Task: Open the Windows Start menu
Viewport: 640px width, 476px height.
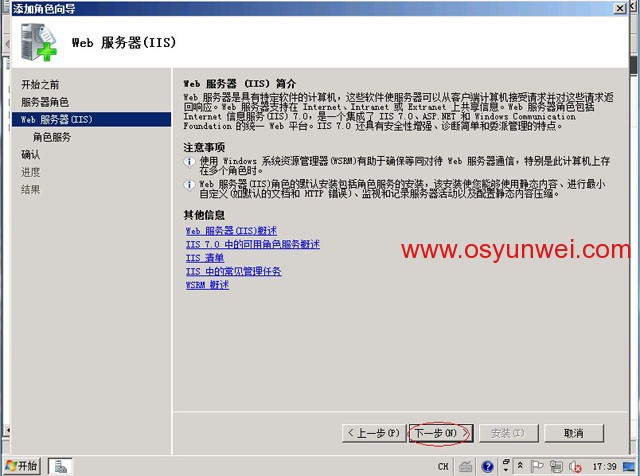Action: tap(22, 466)
